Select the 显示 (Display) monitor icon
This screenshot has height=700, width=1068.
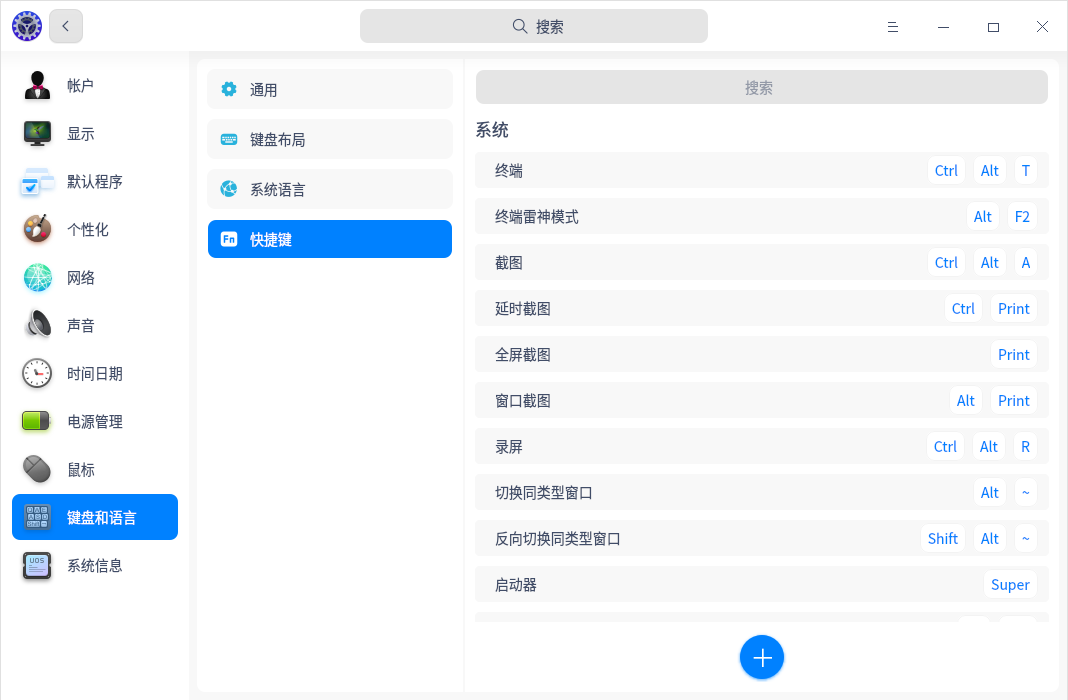click(x=38, y=134)
